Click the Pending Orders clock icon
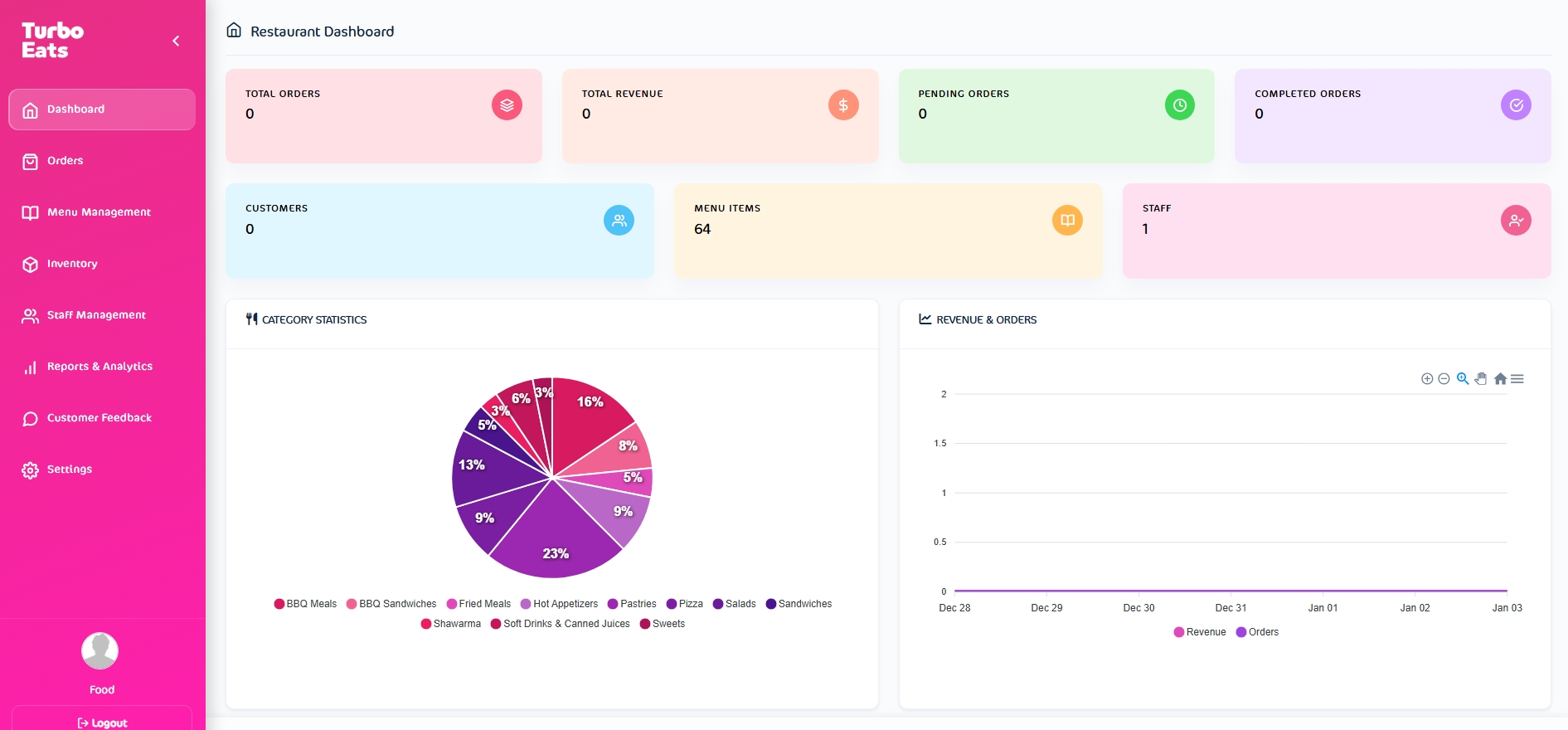Screen dimensions: 1568x730 tap(1179, 105)
